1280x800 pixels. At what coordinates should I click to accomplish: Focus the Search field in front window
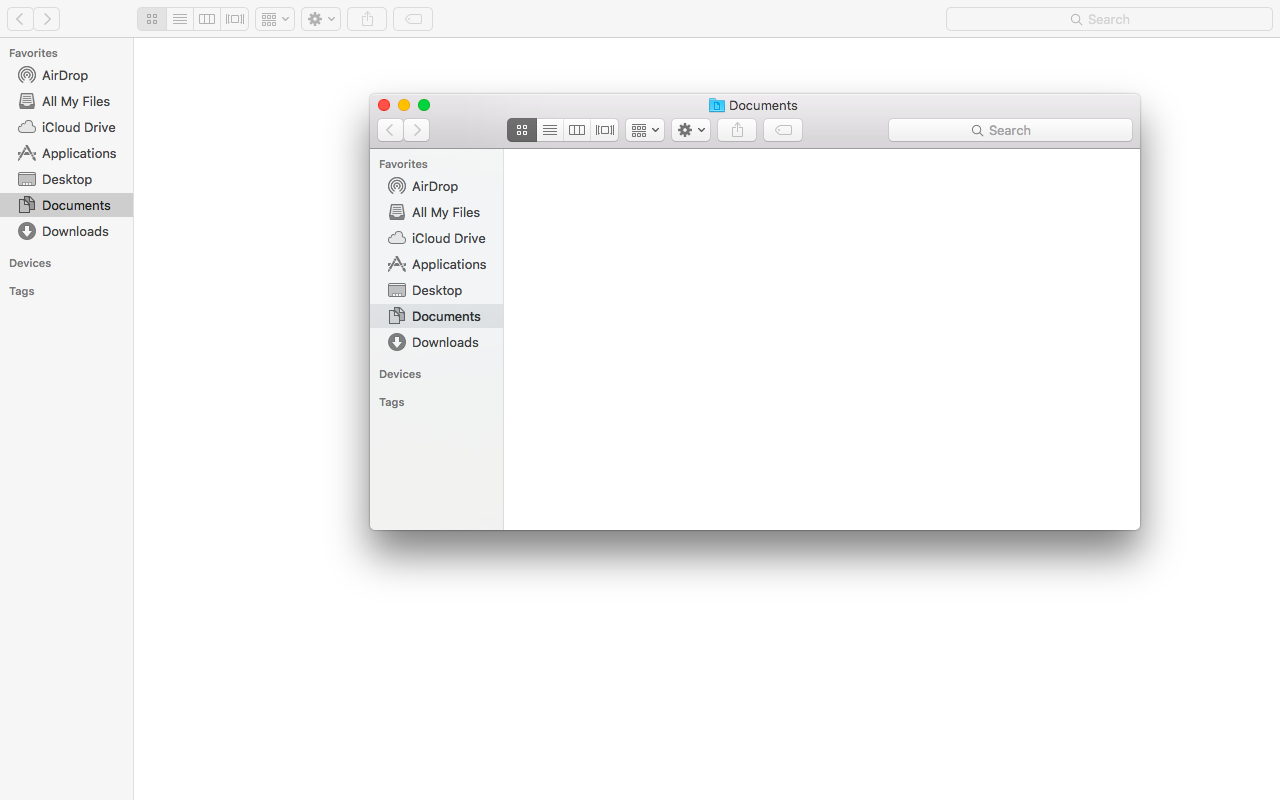[1010, 130]
